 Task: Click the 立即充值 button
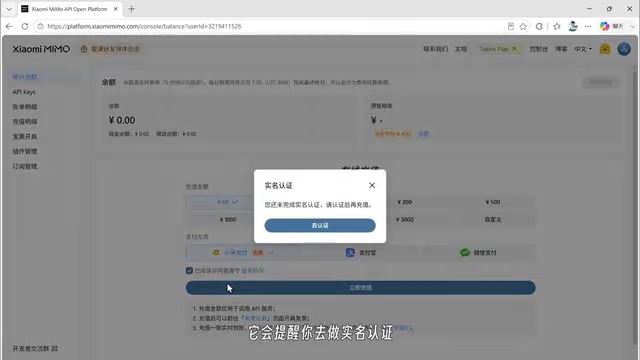point(360,288)
